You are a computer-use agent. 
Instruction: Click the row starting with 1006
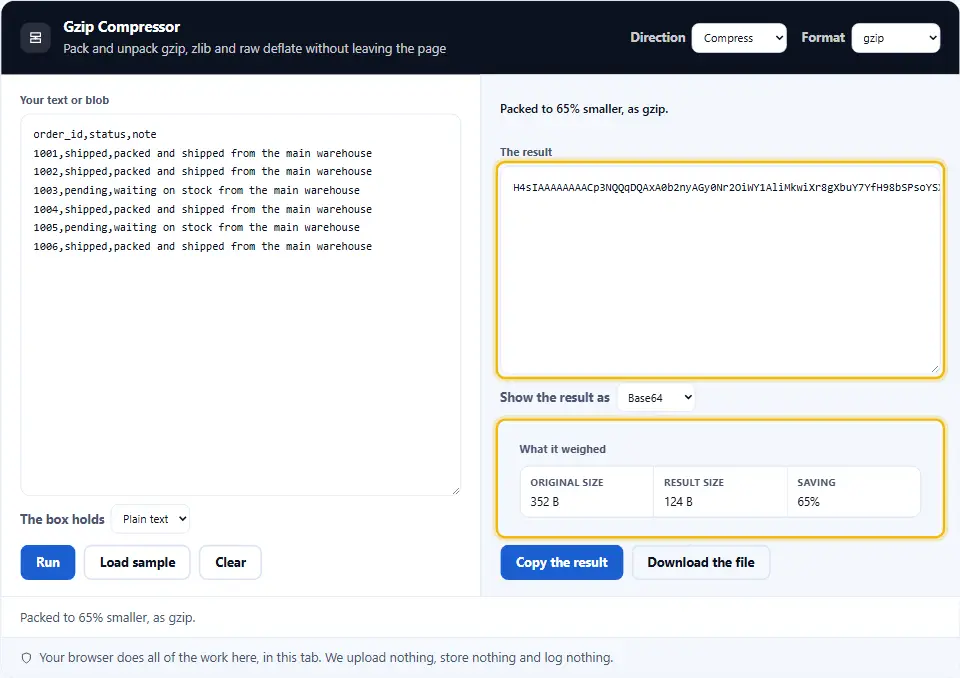click(203, 246)
